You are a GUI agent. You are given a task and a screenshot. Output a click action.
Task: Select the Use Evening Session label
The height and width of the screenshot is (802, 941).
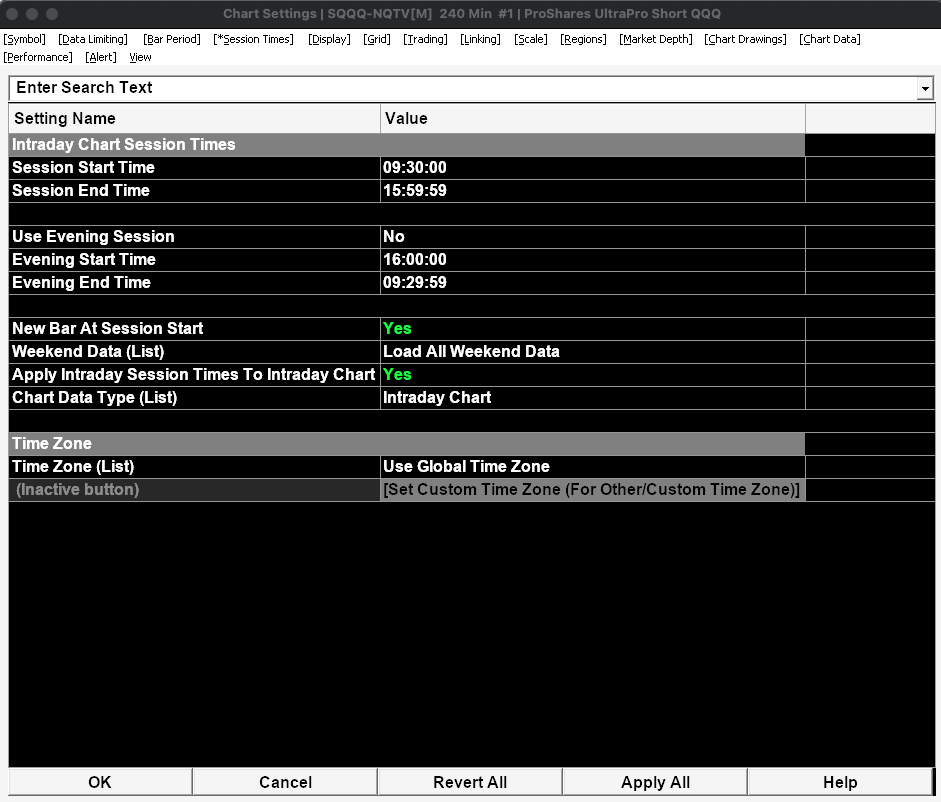[x=194, y=237]
